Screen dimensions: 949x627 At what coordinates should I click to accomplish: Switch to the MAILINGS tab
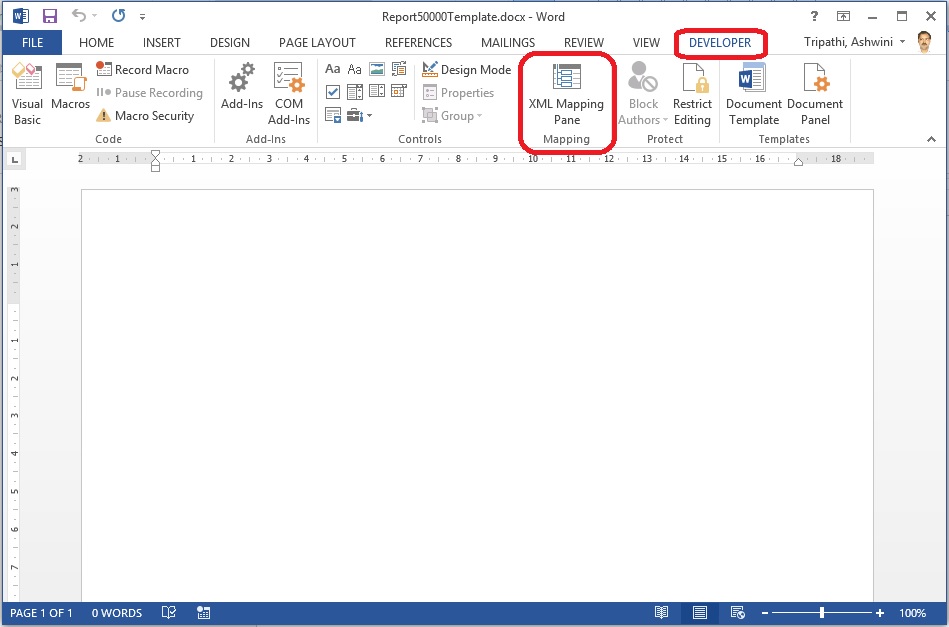[x=507, y=42]
